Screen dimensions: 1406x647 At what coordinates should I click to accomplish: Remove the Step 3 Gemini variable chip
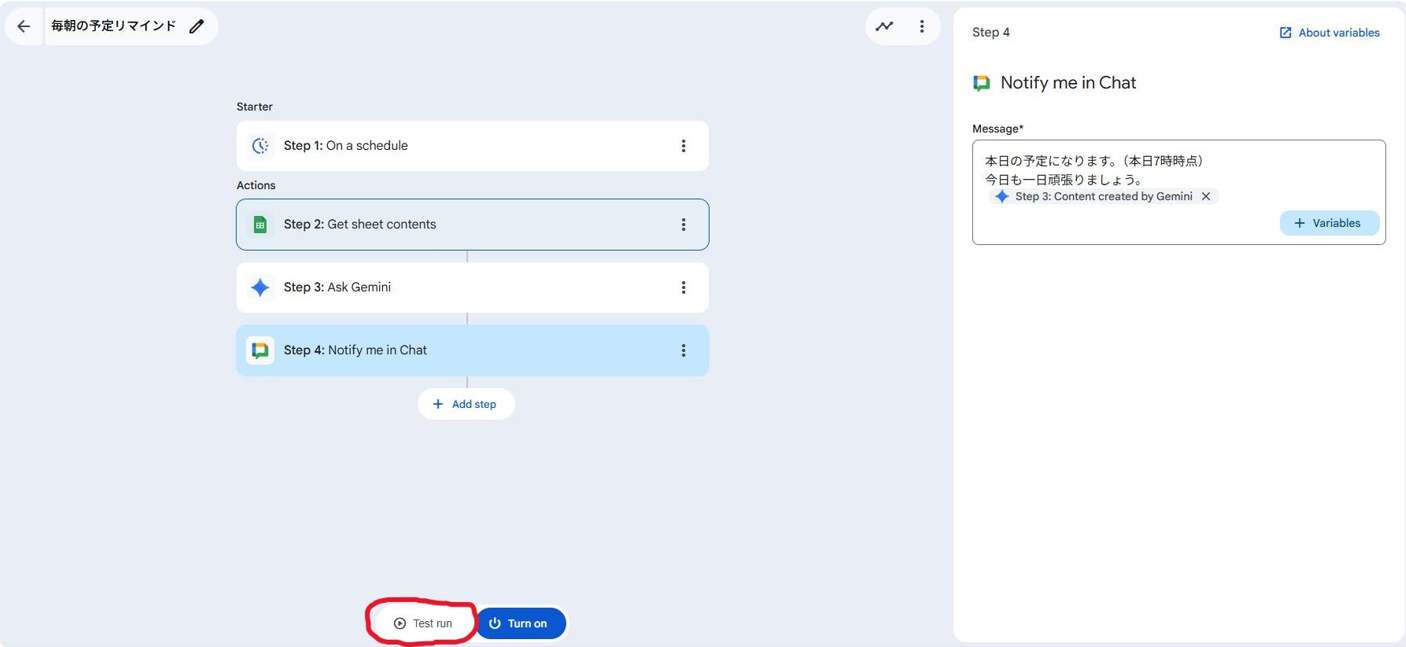coord(1206,197)
